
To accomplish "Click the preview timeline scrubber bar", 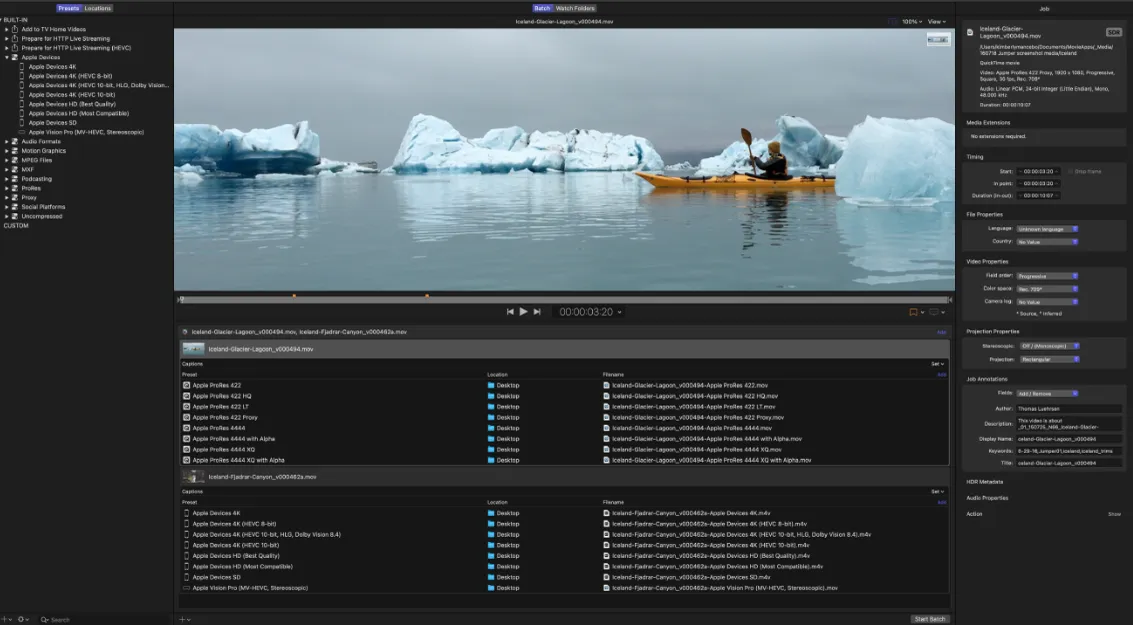I will [564, 300].
